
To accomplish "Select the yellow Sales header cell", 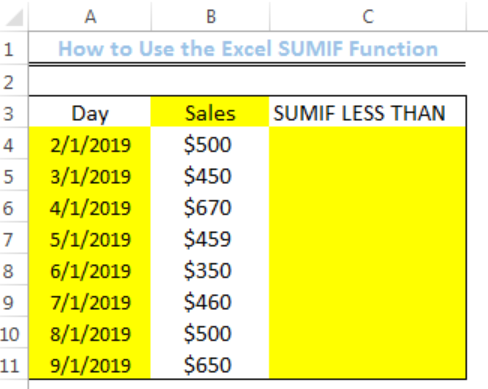I will pos(210,112).
